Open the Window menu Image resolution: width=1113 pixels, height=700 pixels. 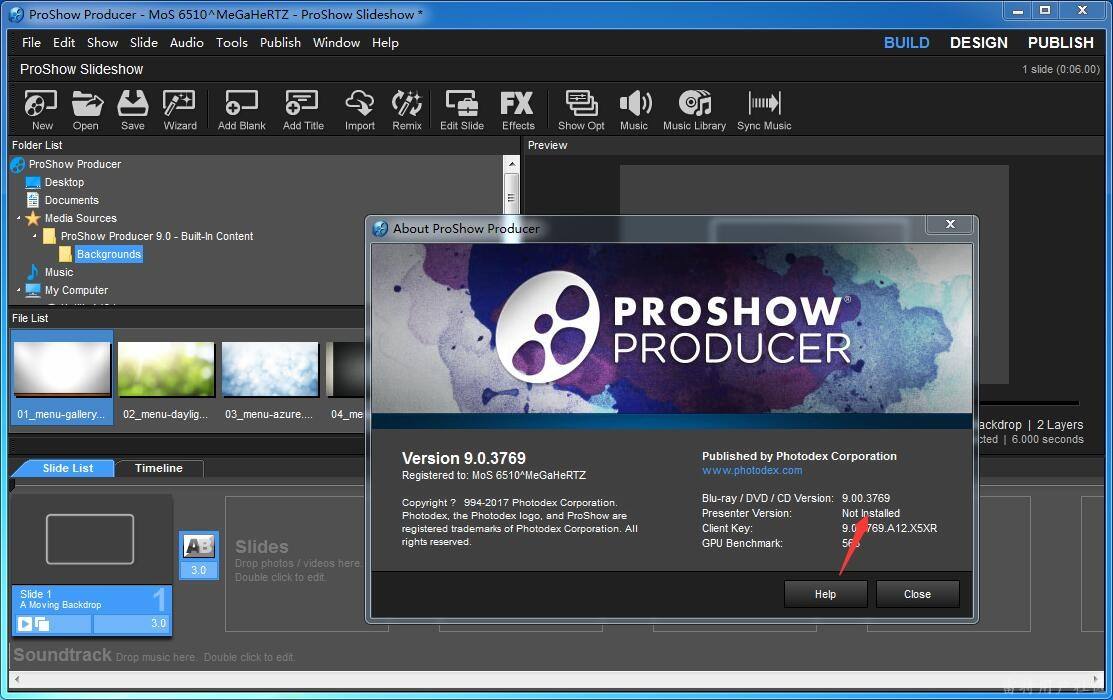(336, 43)
